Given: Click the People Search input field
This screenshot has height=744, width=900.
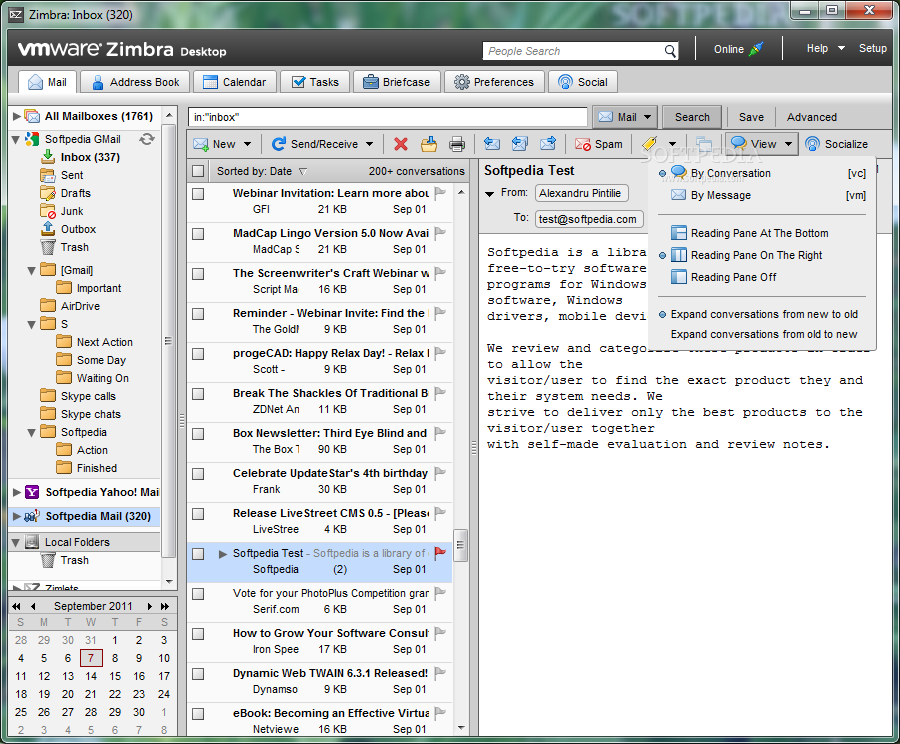Looking at the screenshot, I should [573, 51].
